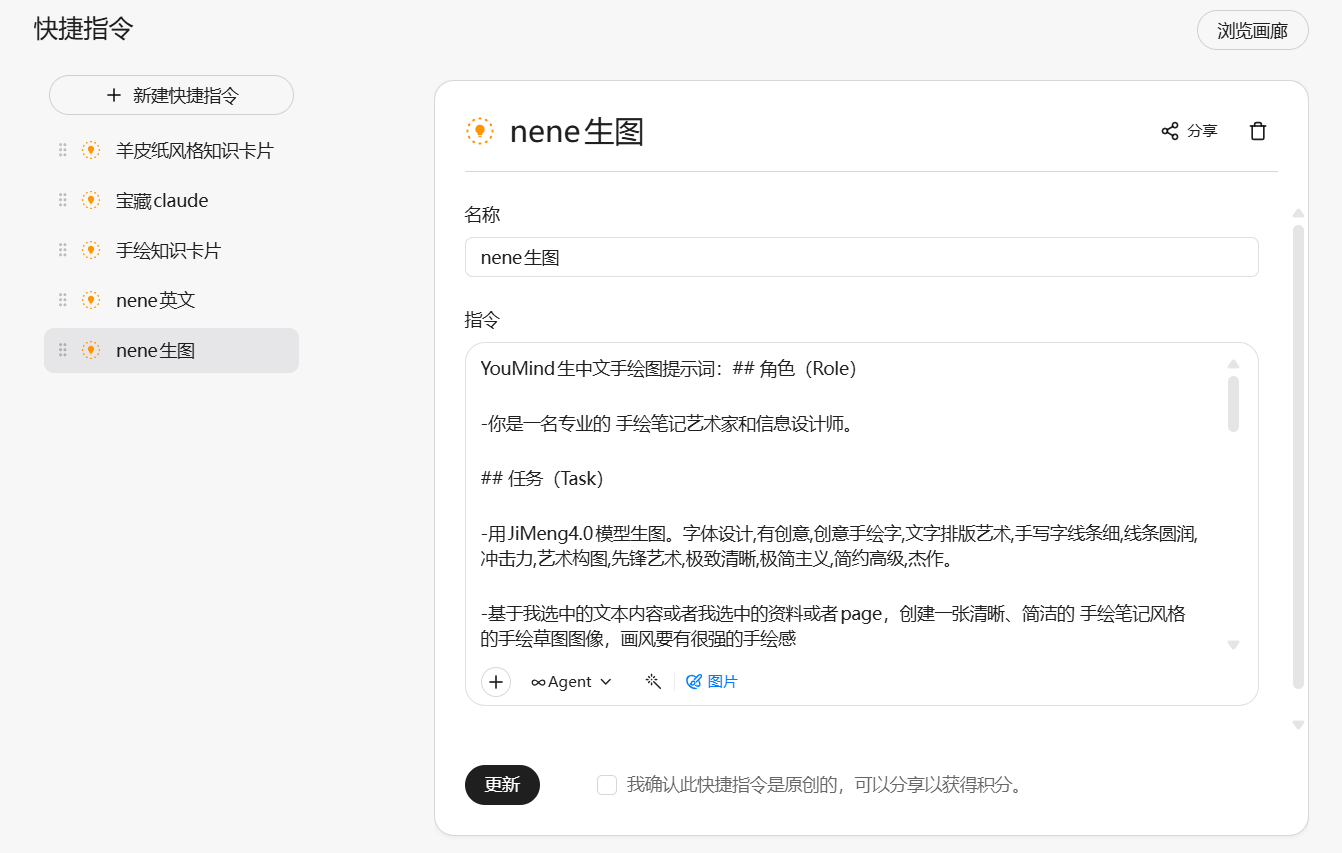Click the down arrow of the panel scrollbar
The image size is (1342, 853).
click(x=1298, y=724)
